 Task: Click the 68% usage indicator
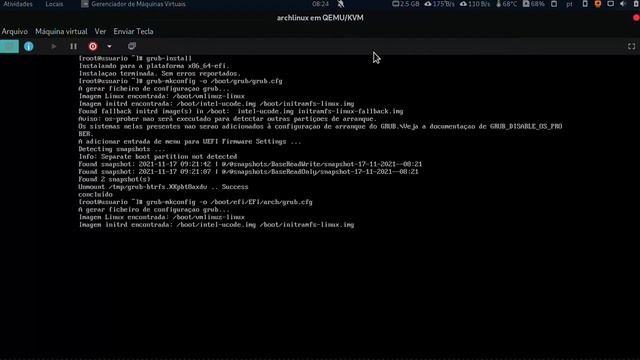point(534,4)
